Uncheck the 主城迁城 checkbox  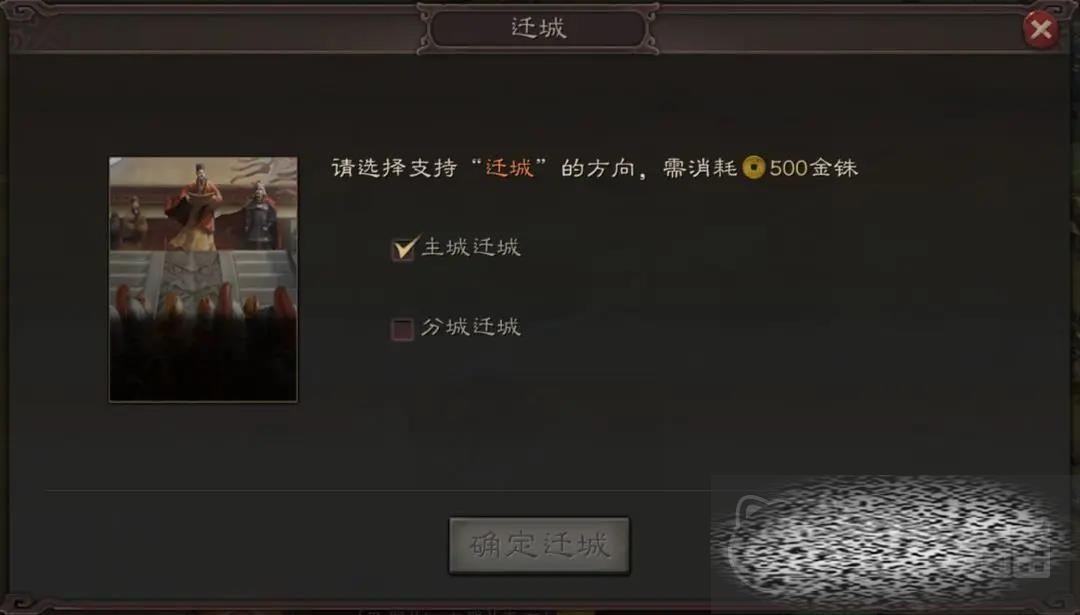404,248
